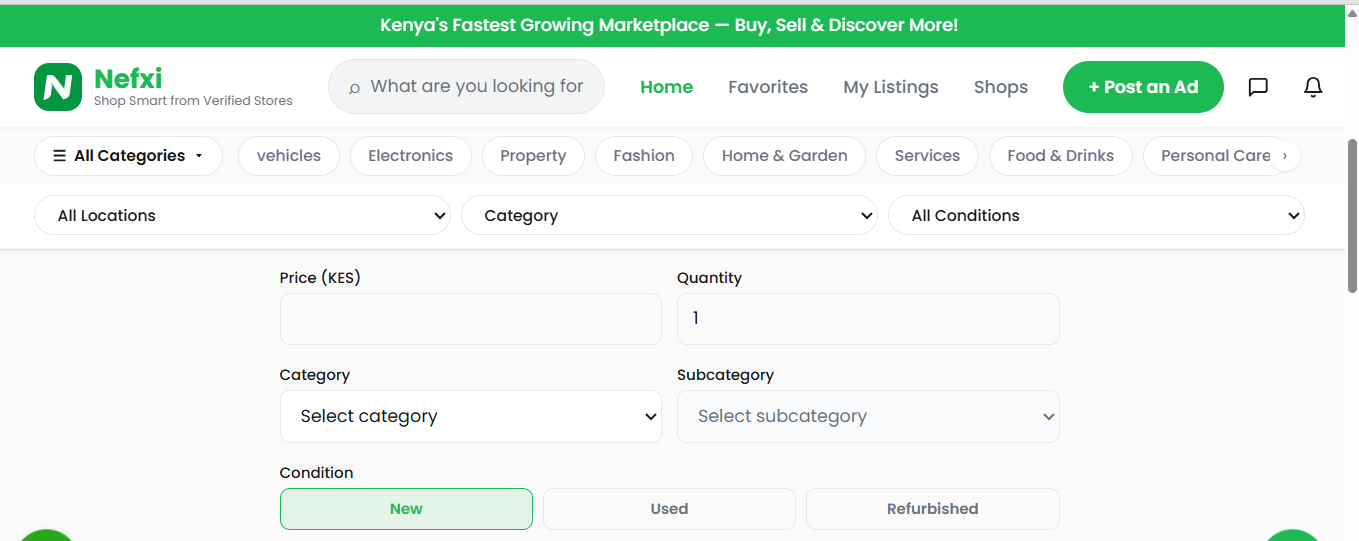Select the New condition option
This screenshot has width=1359, height=541.
coord(406,509)
